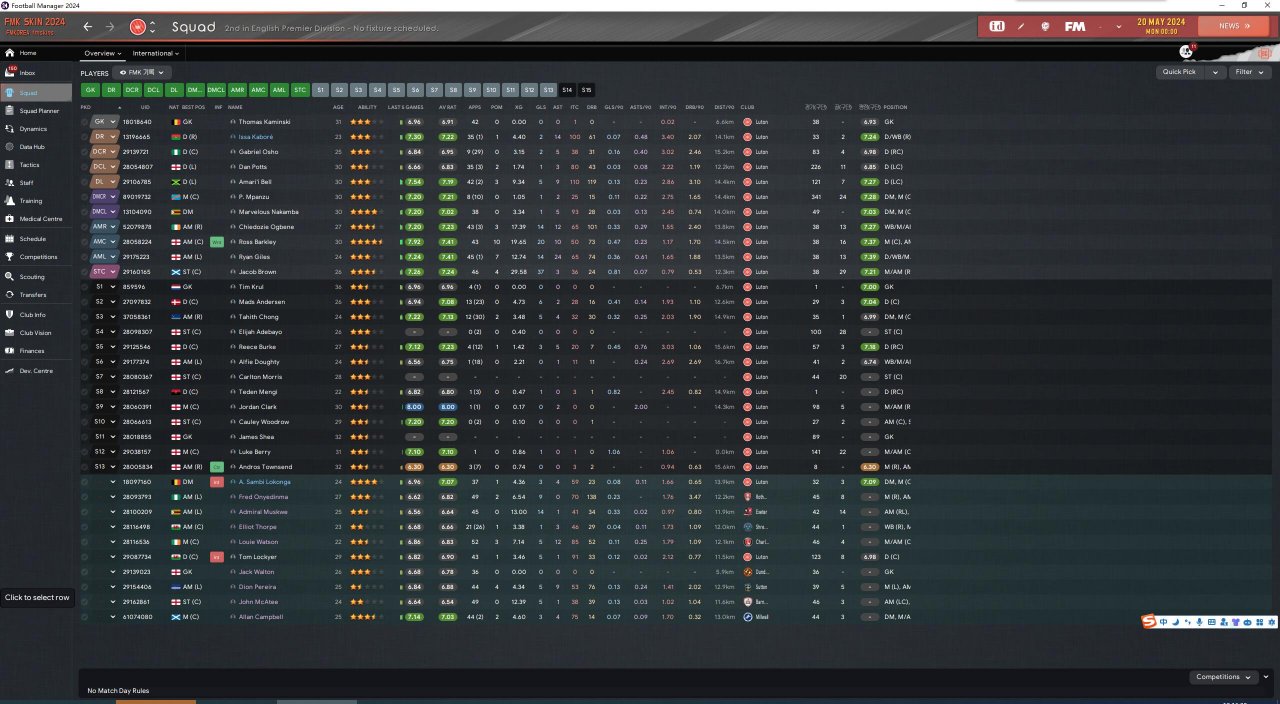This screenshot has width=1280, height=704.
Task: Select the green AMC position chip
Action: coord(258,90)
